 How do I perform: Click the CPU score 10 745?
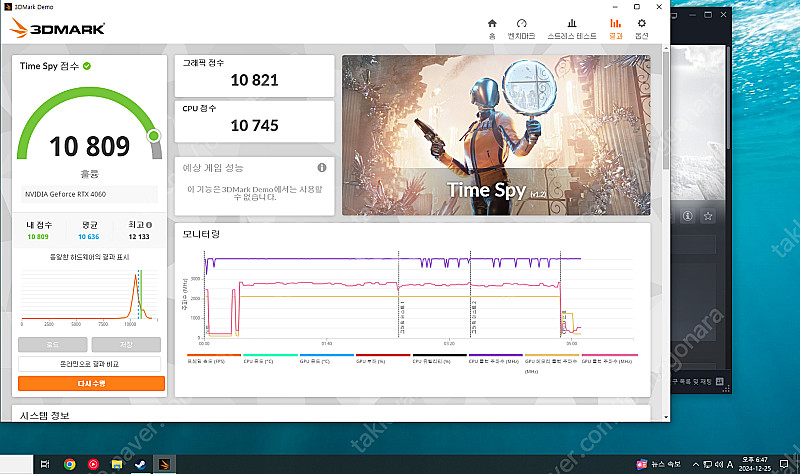(x=254, y=126)
